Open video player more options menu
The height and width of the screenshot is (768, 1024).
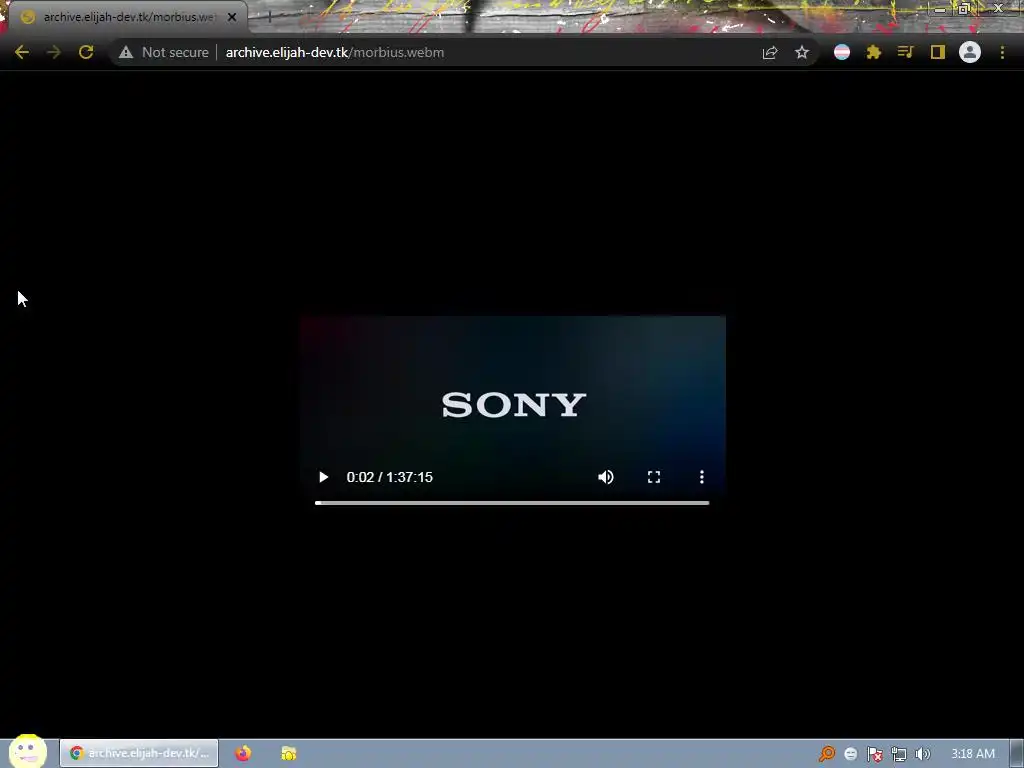[702, 477]
